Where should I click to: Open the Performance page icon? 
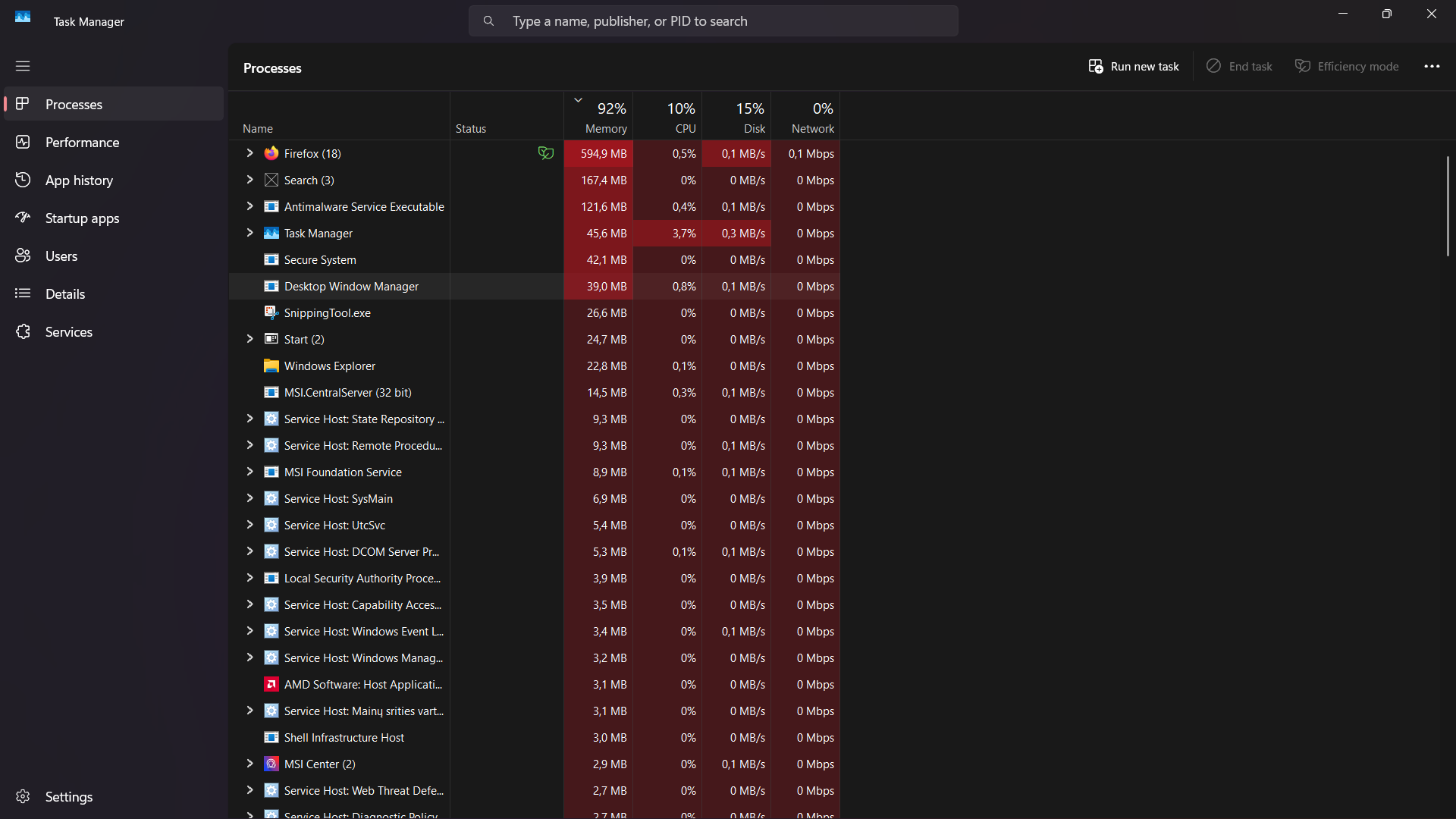coord(23,142)
